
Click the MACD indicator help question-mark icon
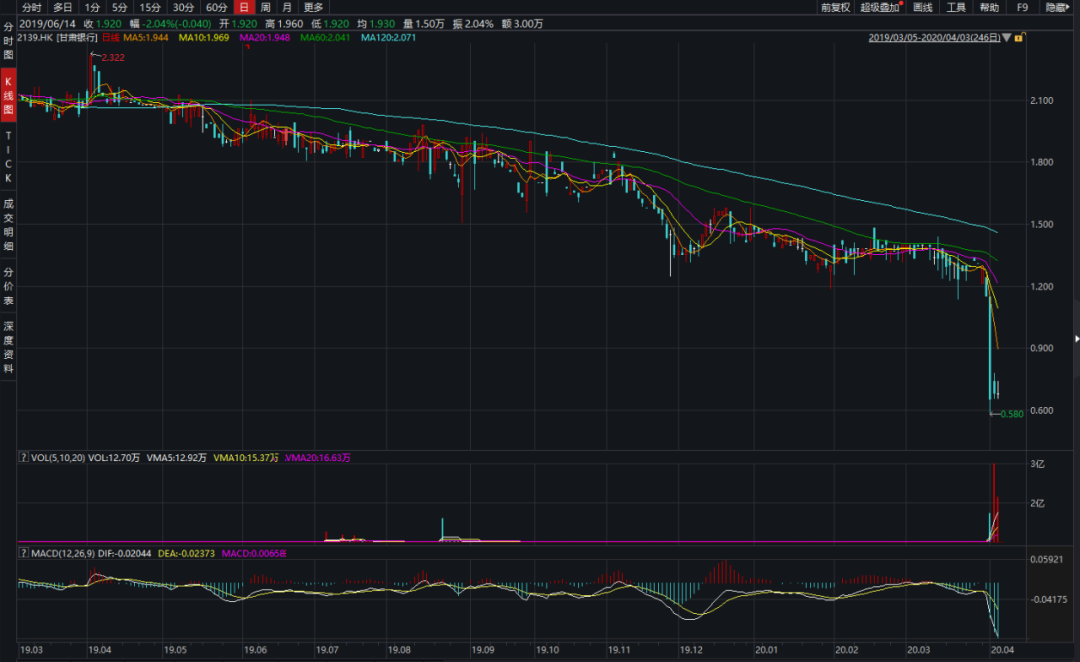click(x=24, y=552)
